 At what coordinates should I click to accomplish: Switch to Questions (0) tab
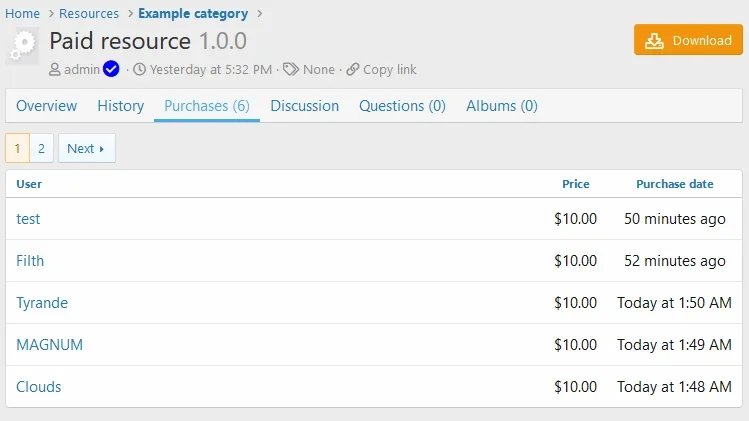pyautogui.click(x=402, y=106)
